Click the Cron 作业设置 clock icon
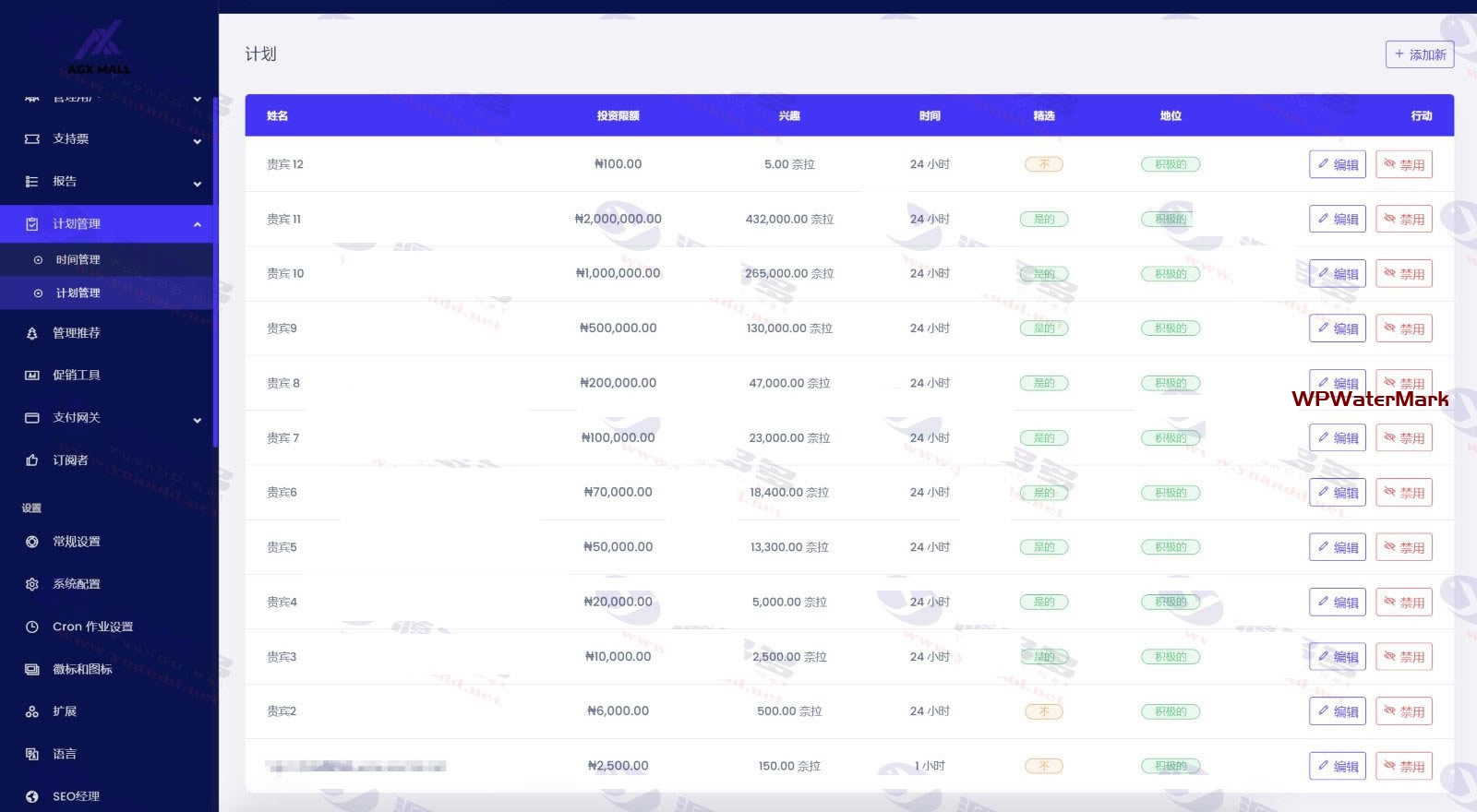Image resolution: width=1477 pixels, height=812 pixels. (x=32, y=627)
